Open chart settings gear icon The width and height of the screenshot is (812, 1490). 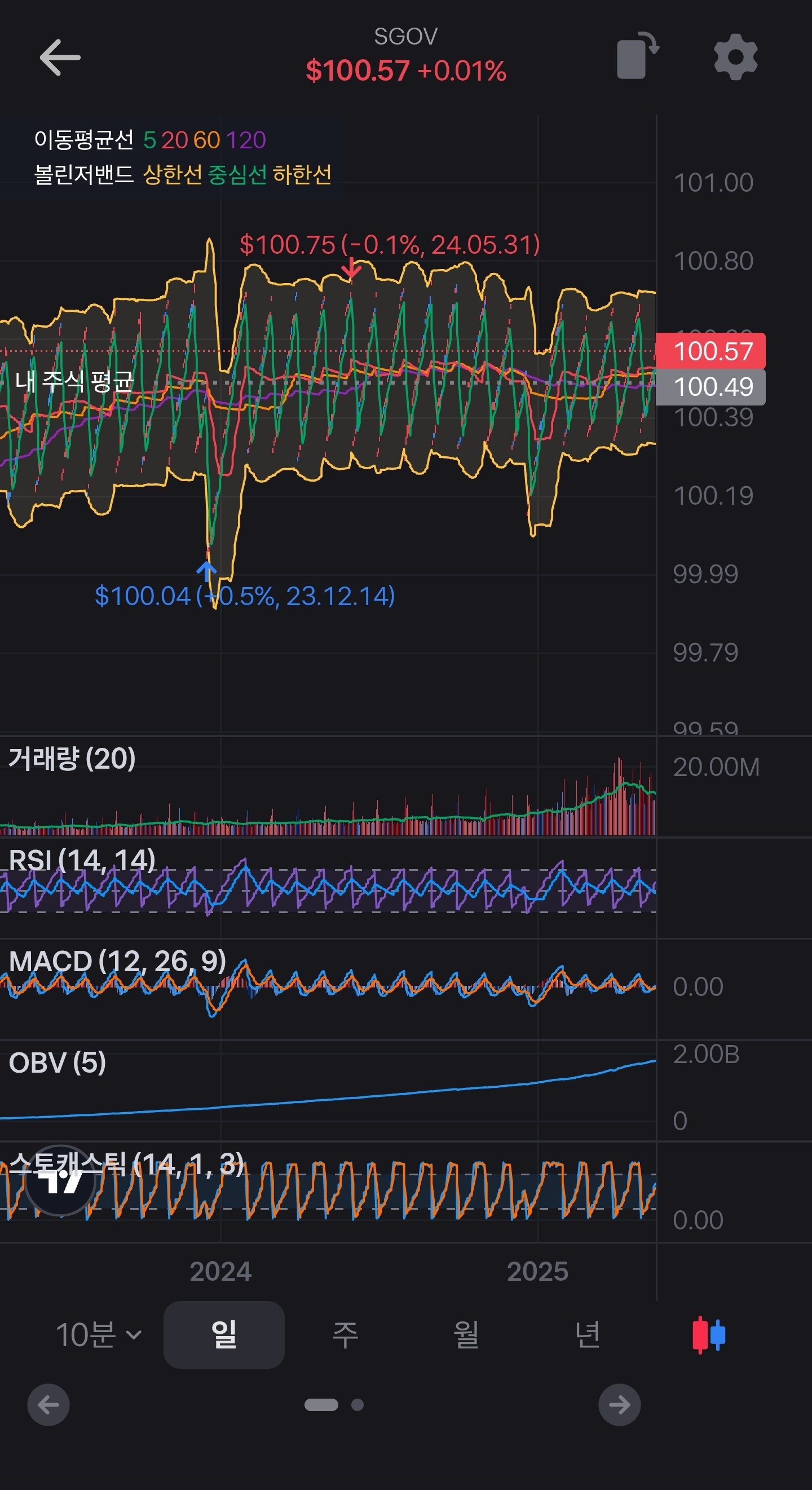click(736, 57)
